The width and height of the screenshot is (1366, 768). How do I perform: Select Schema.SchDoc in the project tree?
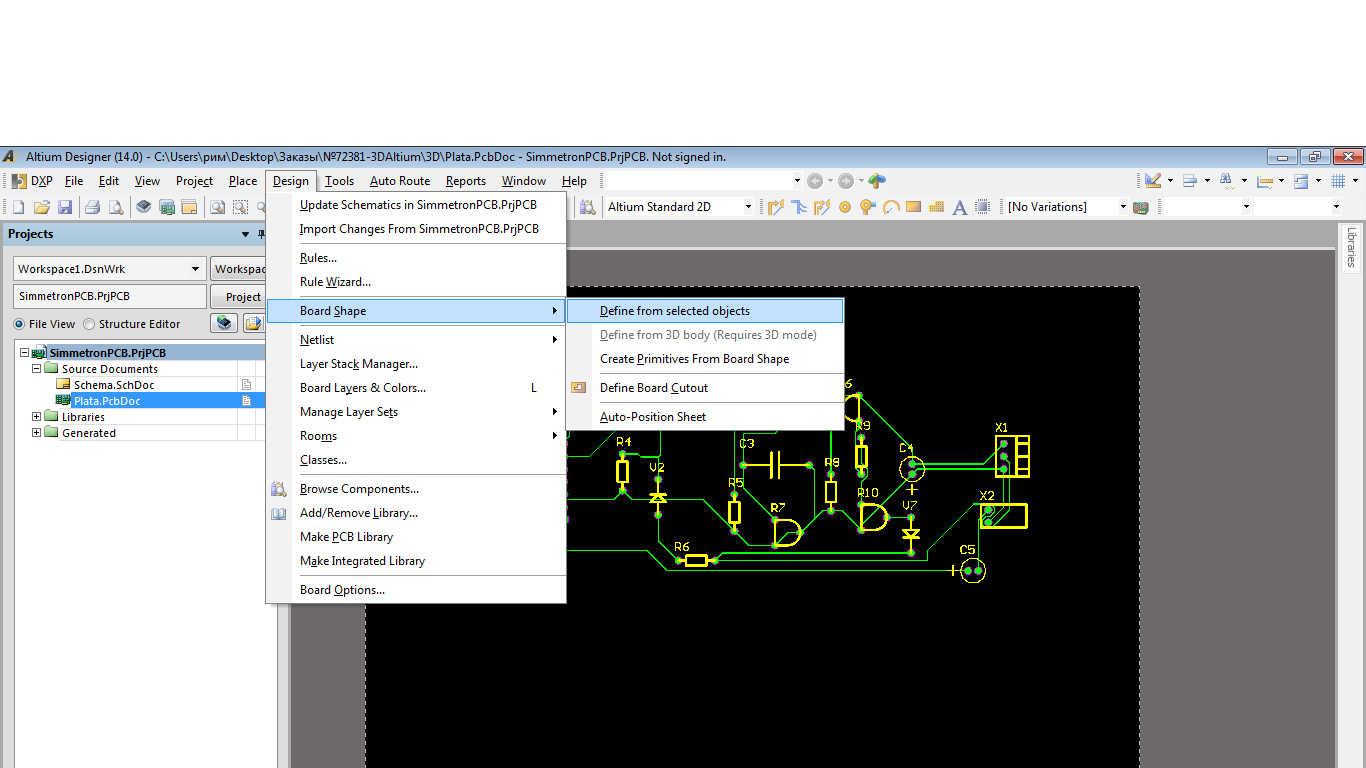(x=114, y=385)
